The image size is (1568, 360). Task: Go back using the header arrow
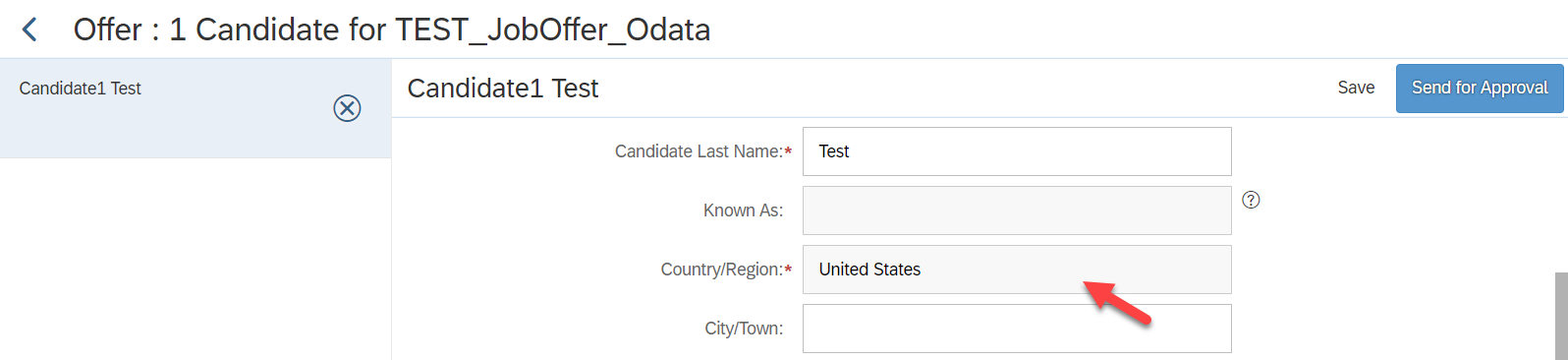30,30
